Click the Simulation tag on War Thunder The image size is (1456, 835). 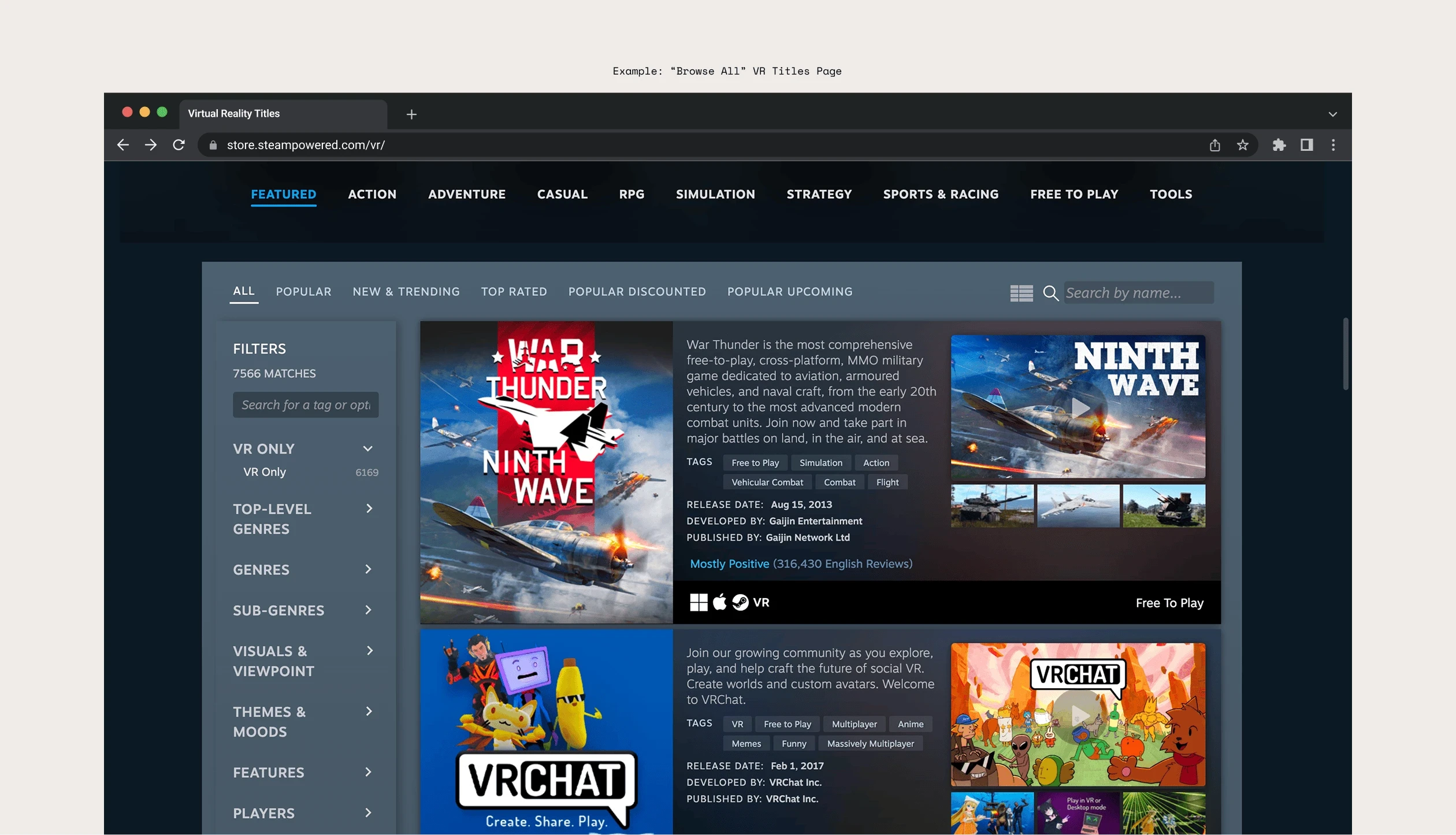point(820,463)
